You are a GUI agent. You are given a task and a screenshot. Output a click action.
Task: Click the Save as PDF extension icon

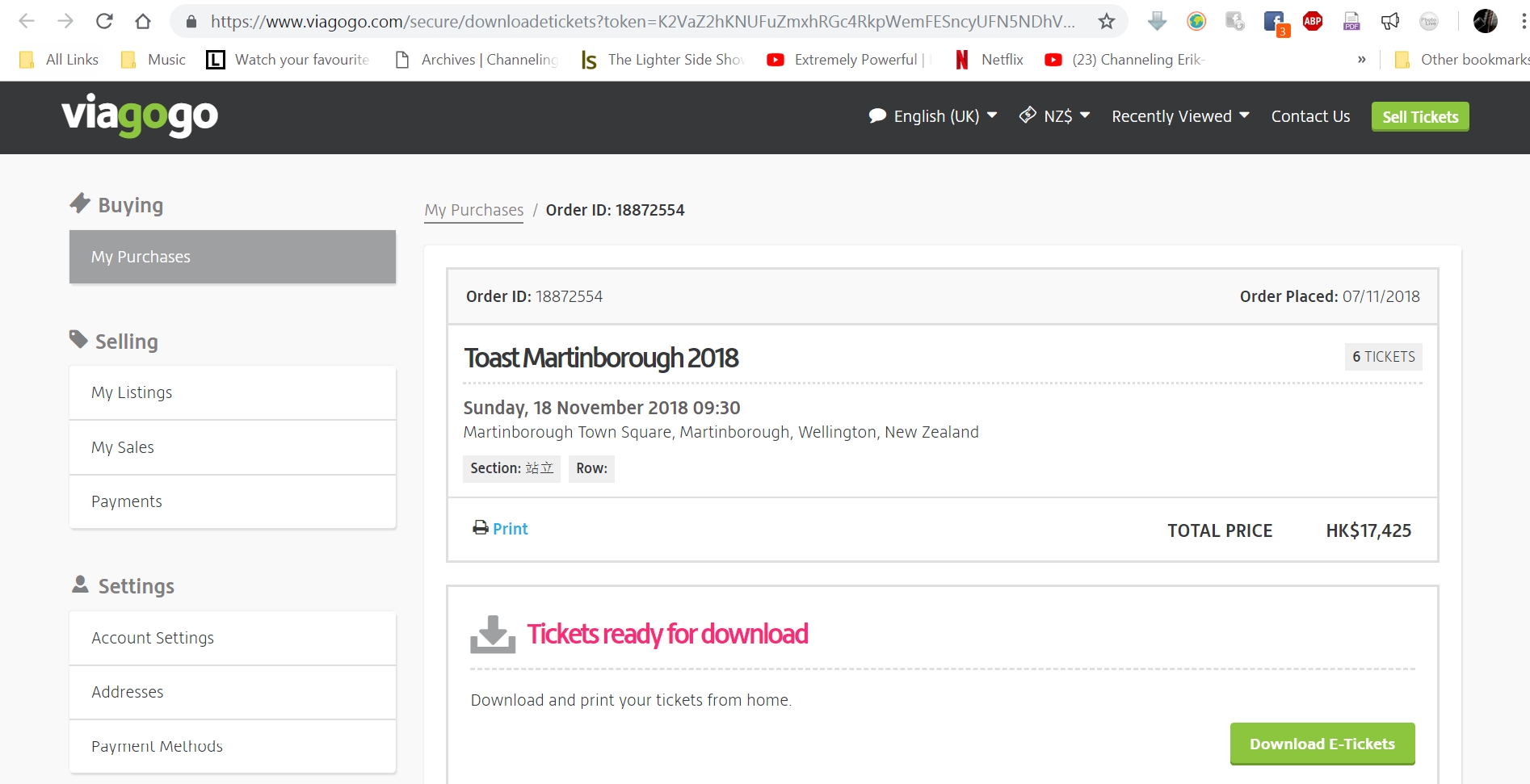click(1351, 21)
